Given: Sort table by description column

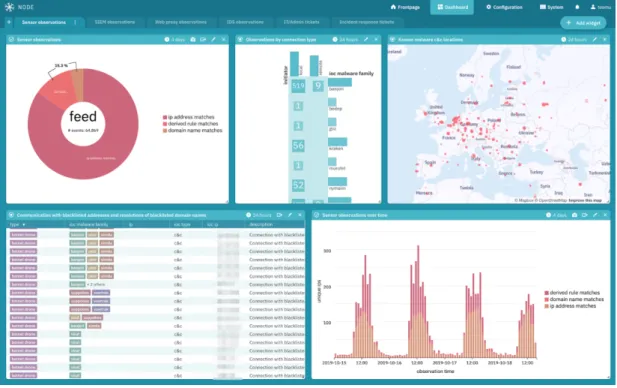Looking at the screenshot, I should tap(261, 225).
